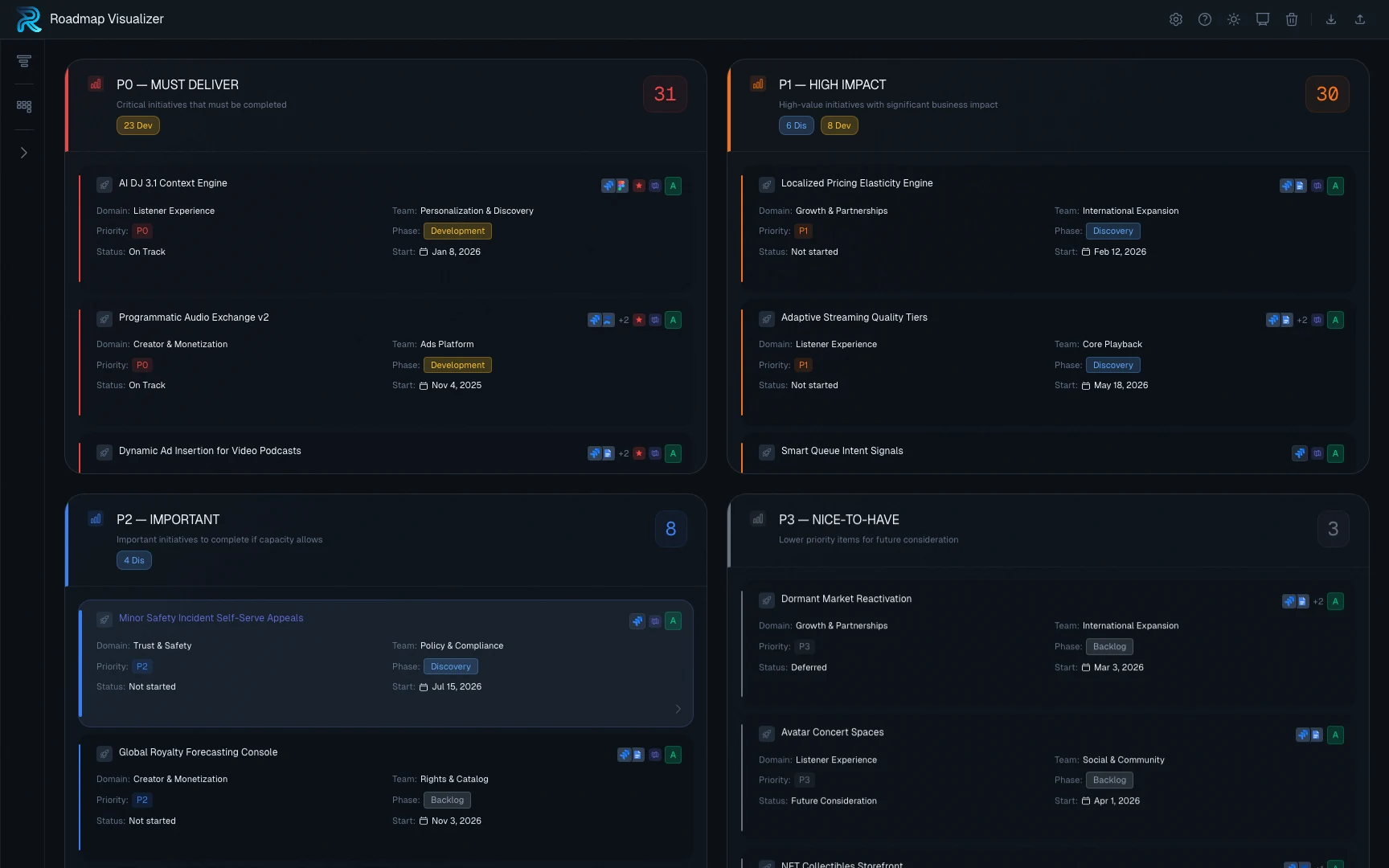
Task: Click document icon on Avatar Concert Spaces
Action: point(1317,735)
